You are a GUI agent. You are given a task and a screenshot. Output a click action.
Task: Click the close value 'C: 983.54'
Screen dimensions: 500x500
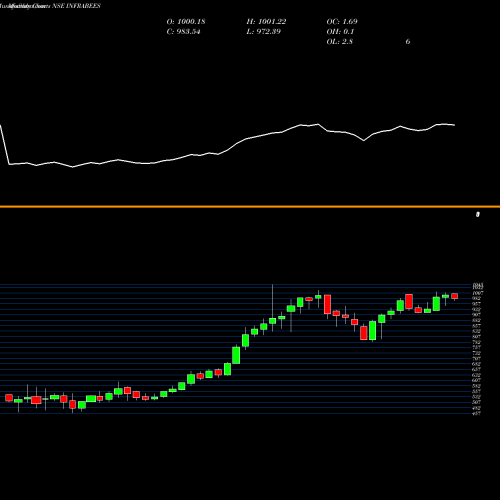183,32
